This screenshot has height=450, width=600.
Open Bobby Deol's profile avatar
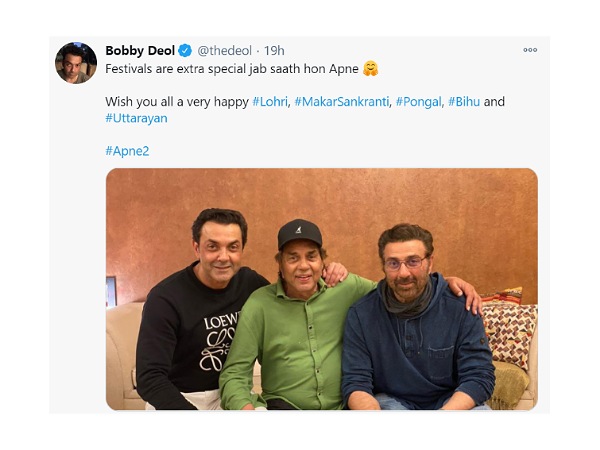point(75,62)
